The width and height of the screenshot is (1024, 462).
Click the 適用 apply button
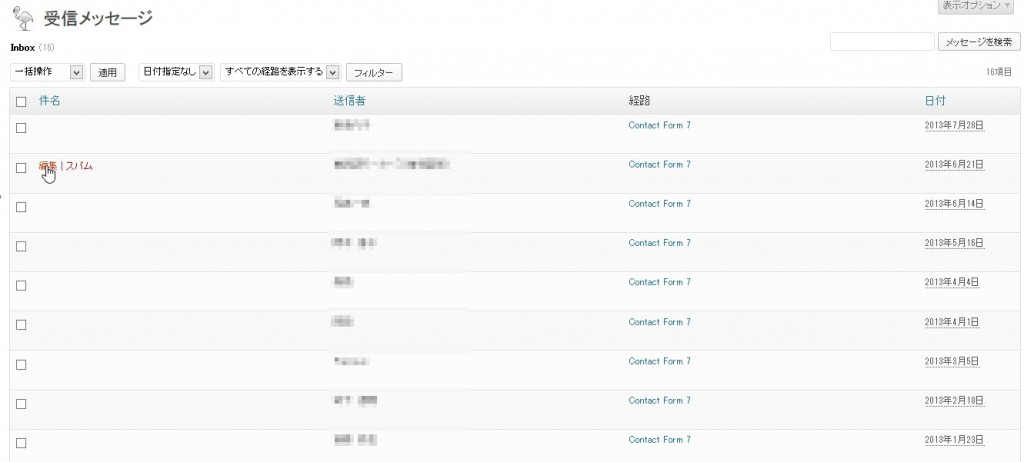[x=107, y=72]
